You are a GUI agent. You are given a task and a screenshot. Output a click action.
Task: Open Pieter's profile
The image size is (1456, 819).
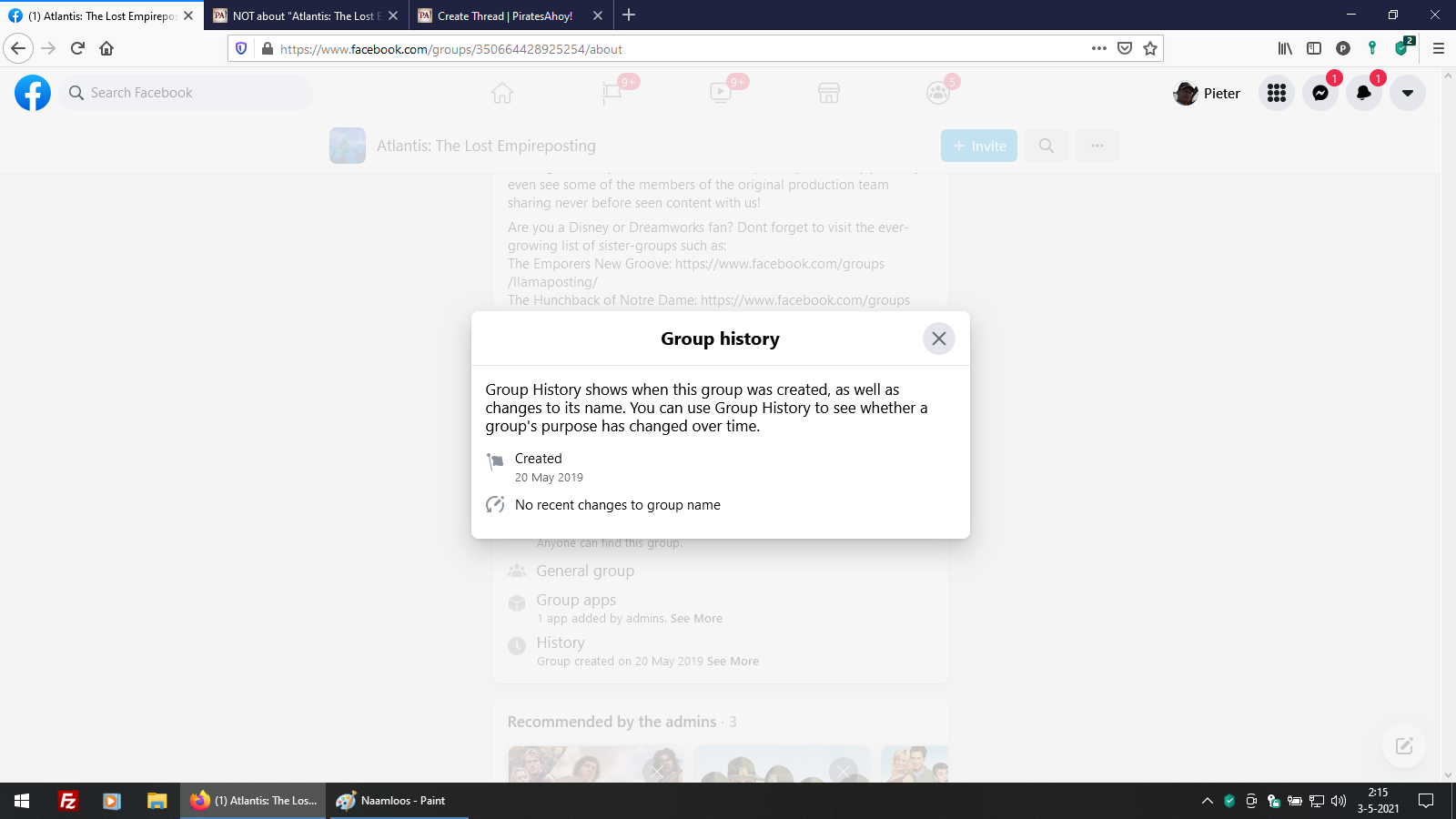pyautogui.click(x=1208, y=93)
